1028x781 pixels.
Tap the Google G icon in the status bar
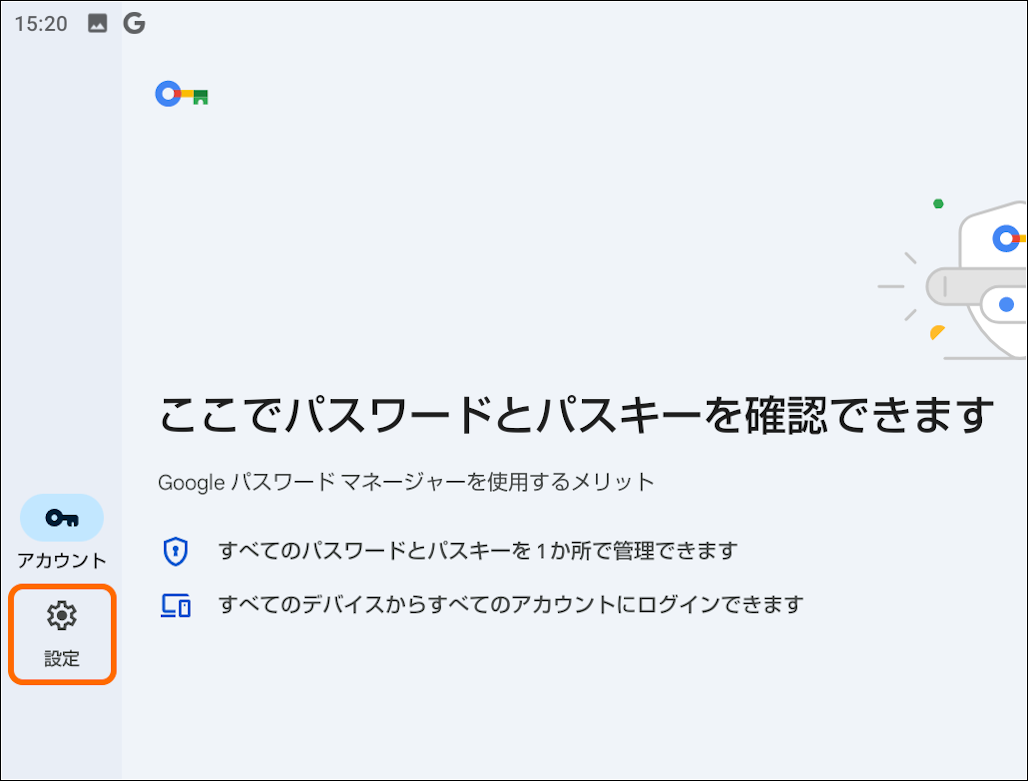(x=134, y=23)
